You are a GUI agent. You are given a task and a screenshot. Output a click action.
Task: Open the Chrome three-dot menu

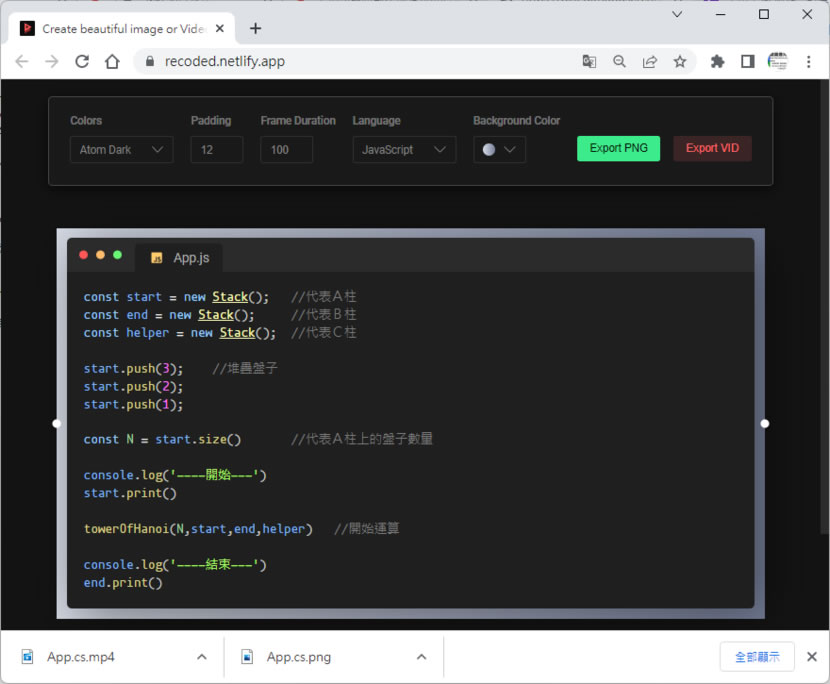point(808,61)
